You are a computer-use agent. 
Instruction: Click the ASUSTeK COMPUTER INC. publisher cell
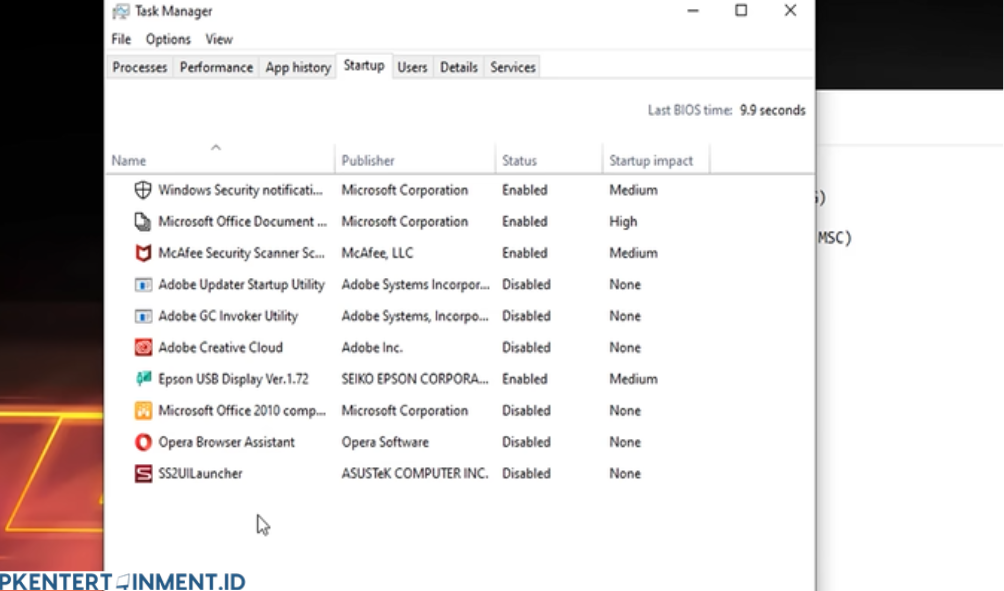click(415, 473)
